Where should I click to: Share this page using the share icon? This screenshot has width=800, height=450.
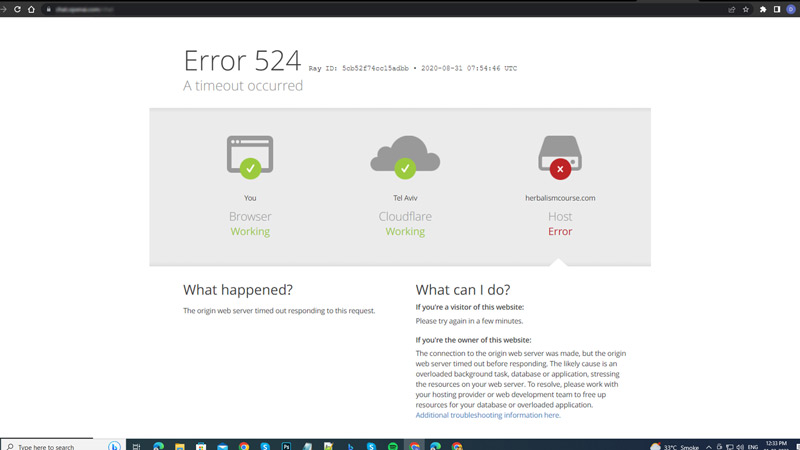coord(732,9)
